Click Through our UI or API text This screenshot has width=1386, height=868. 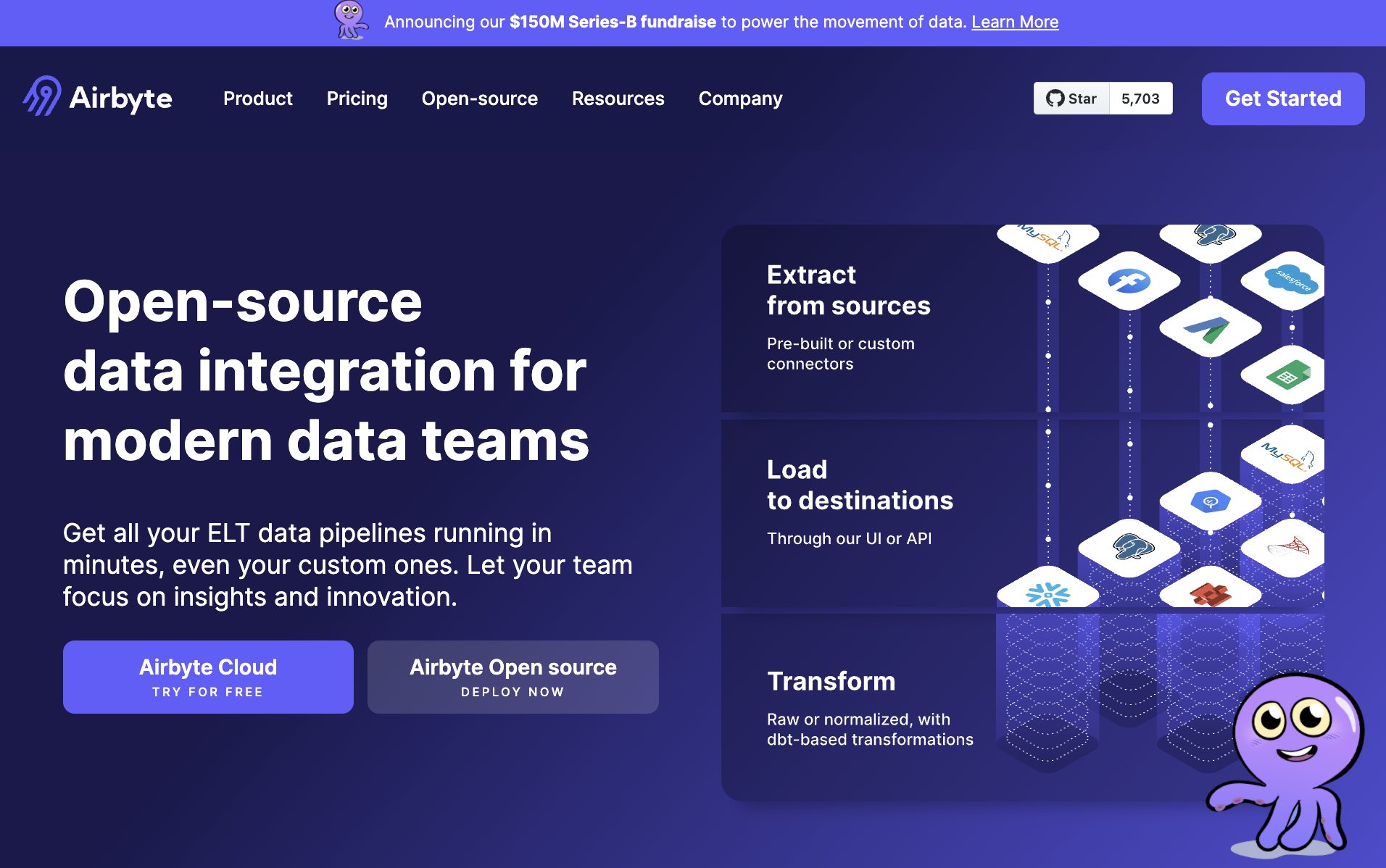pyautogui.click(x=850, y=538)
